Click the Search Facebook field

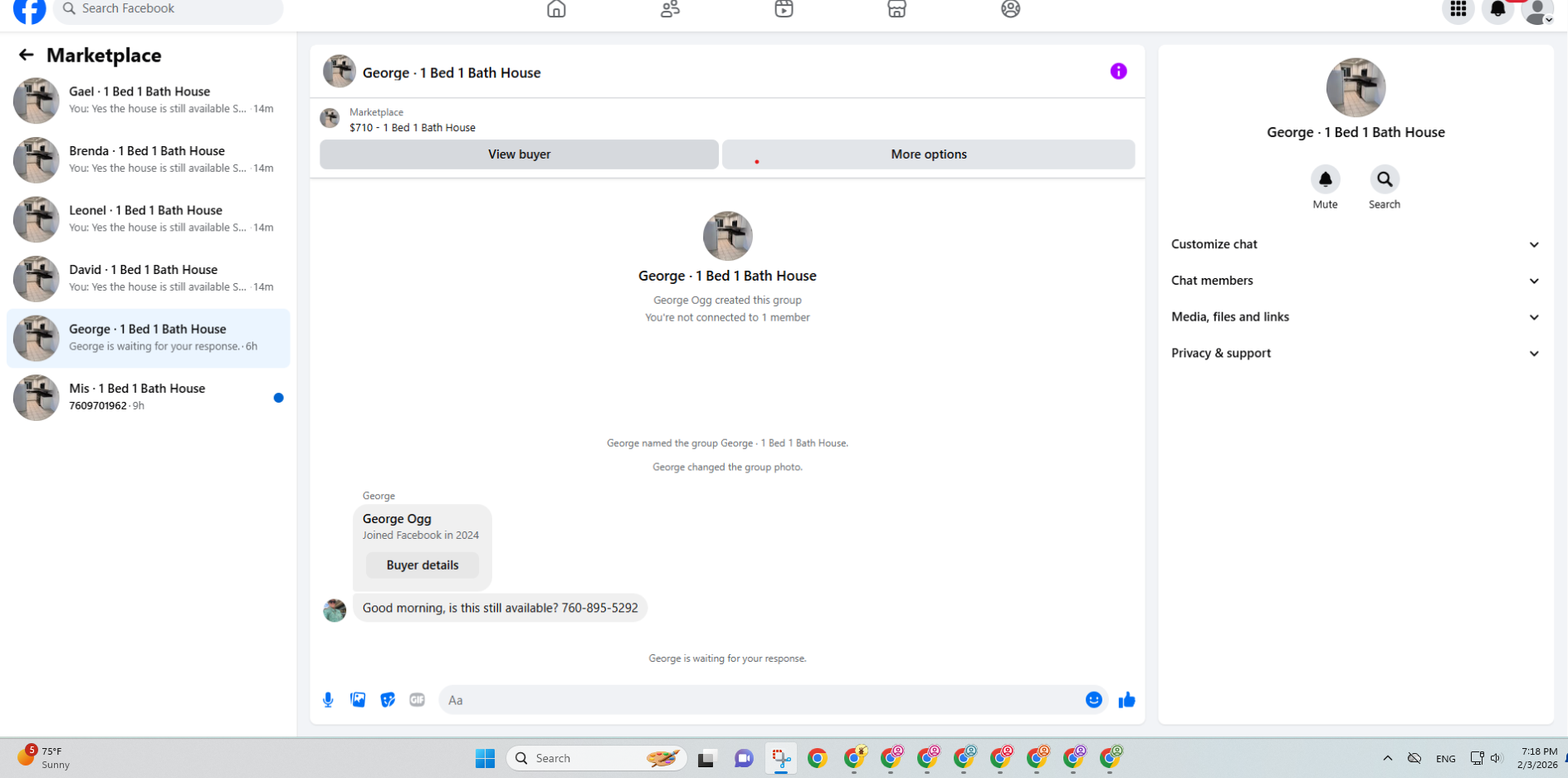tap(168, 9)
